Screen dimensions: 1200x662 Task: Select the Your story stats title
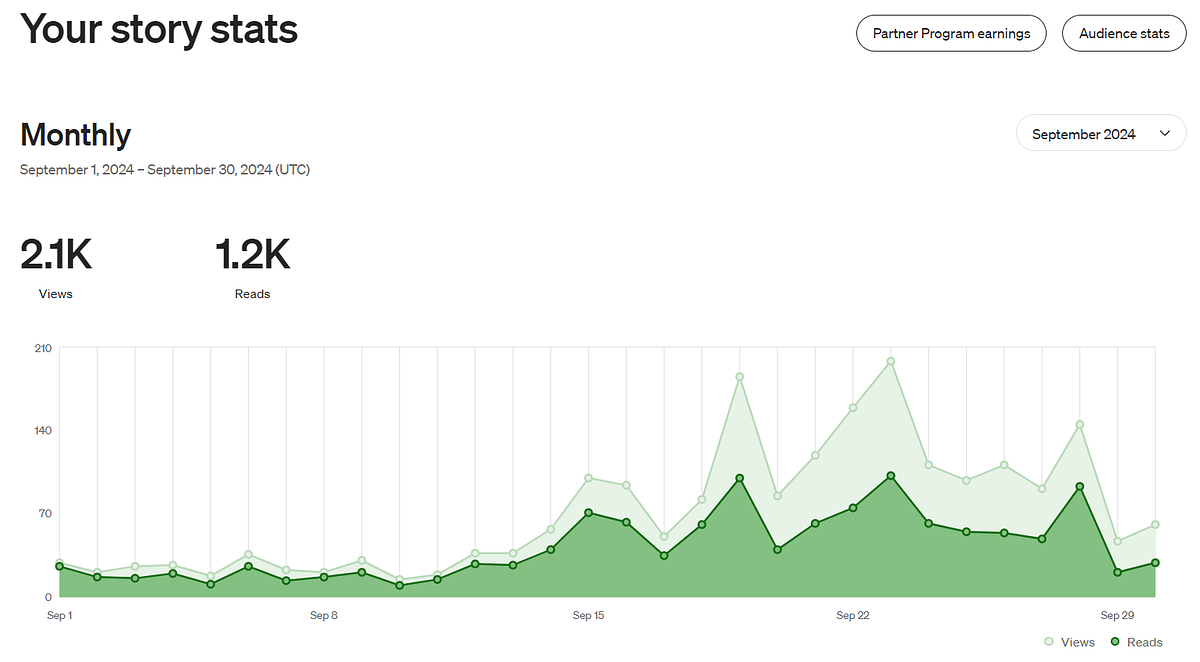pyautogui.click(x=159, y=30)
